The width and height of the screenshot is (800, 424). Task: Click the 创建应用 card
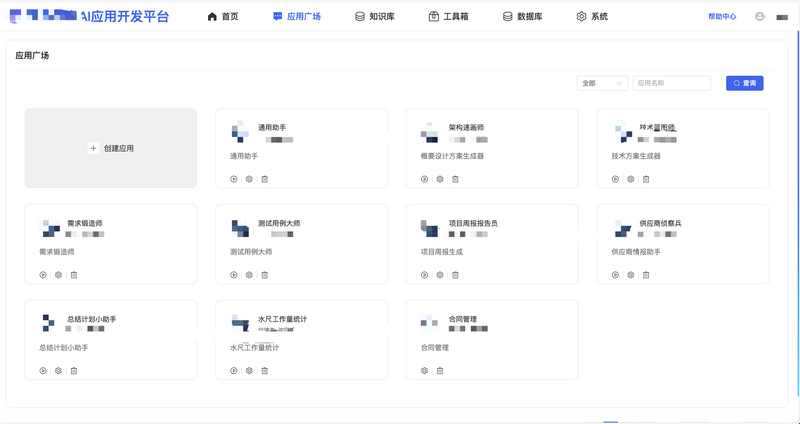point(111,148)
